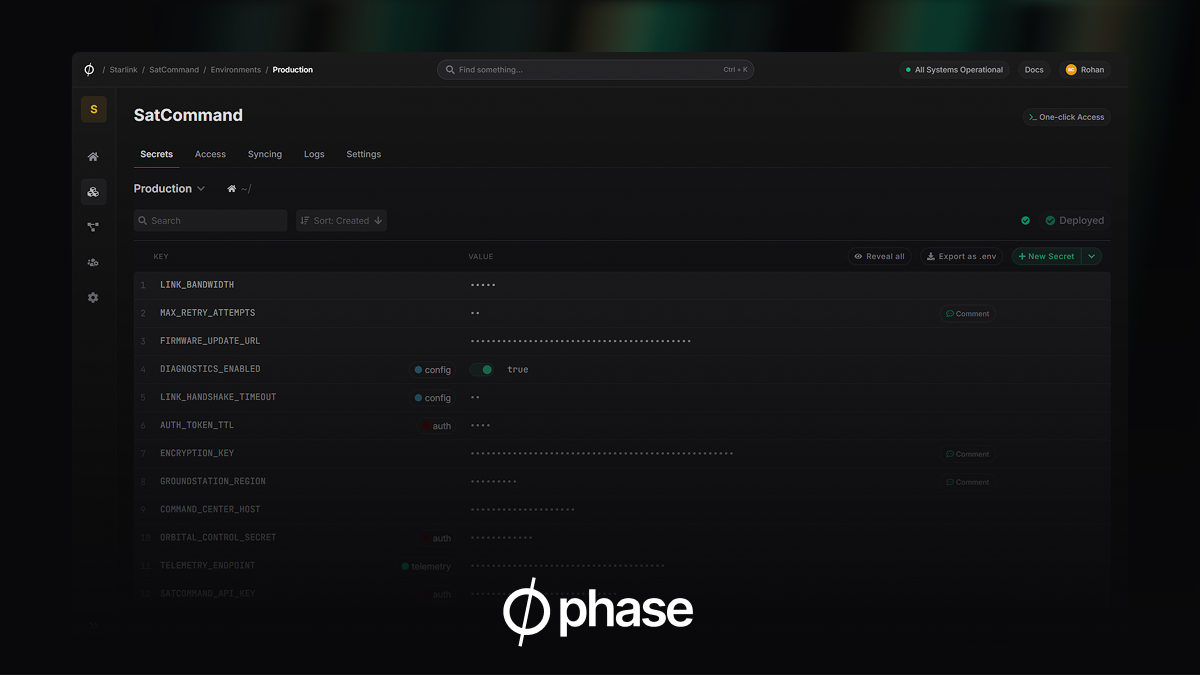1200x675 pixels.
Task: Click the Find something search field
Action: pos(595,69)
